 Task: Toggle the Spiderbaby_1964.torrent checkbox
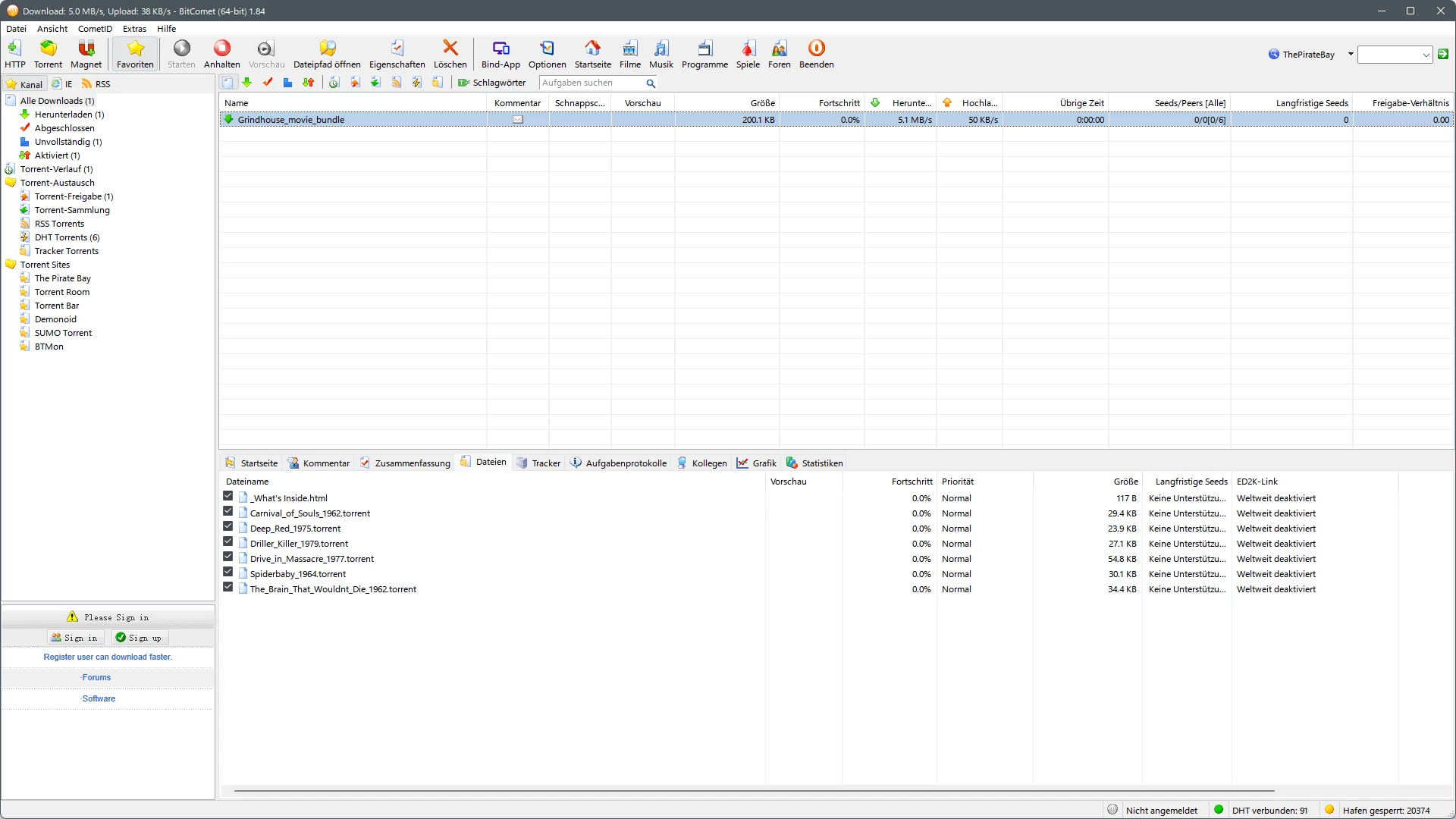[x=227, y=572]
